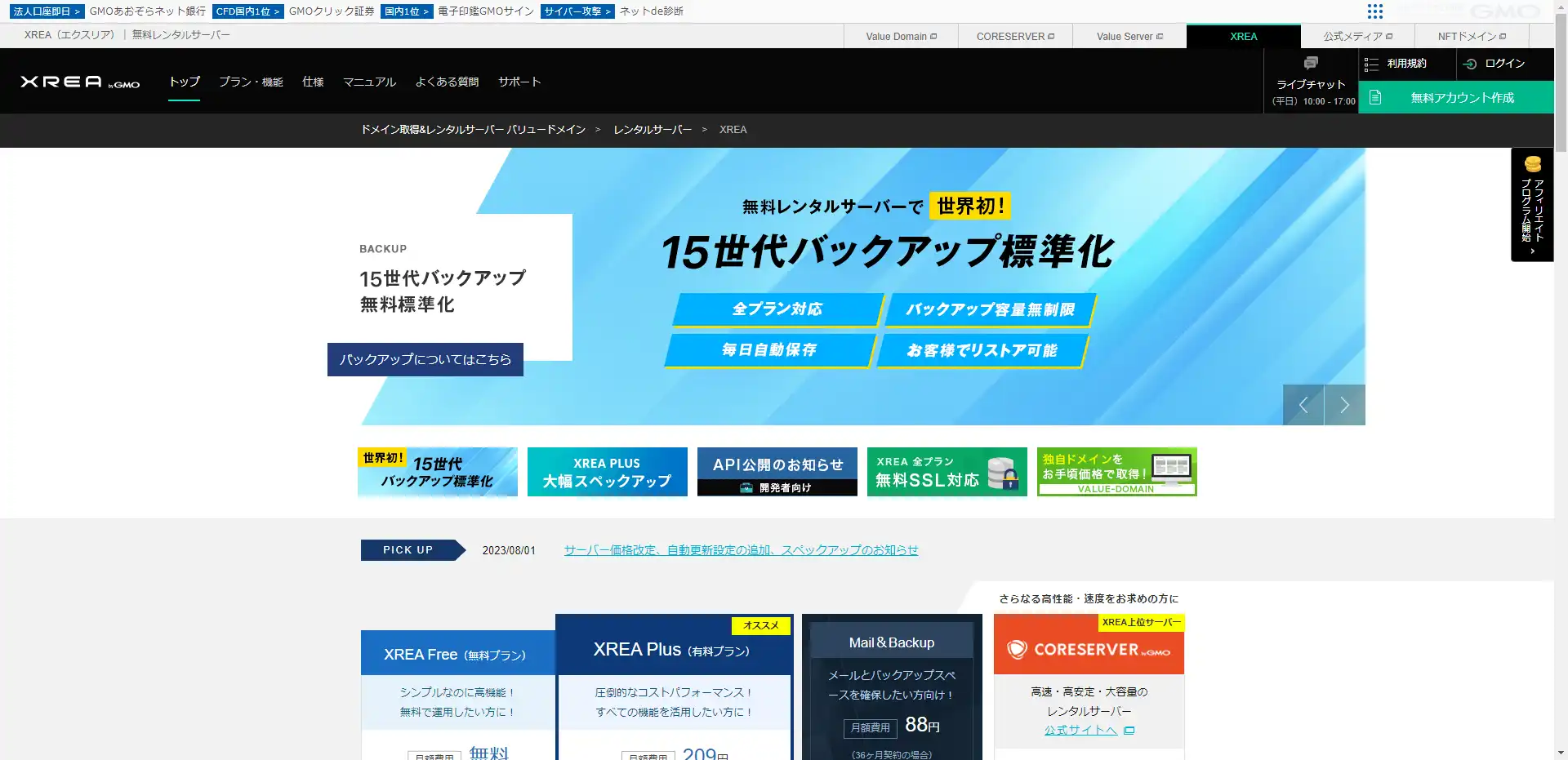
Task: Click the XREA上位サーバー badge
Action: [1142, 622]
